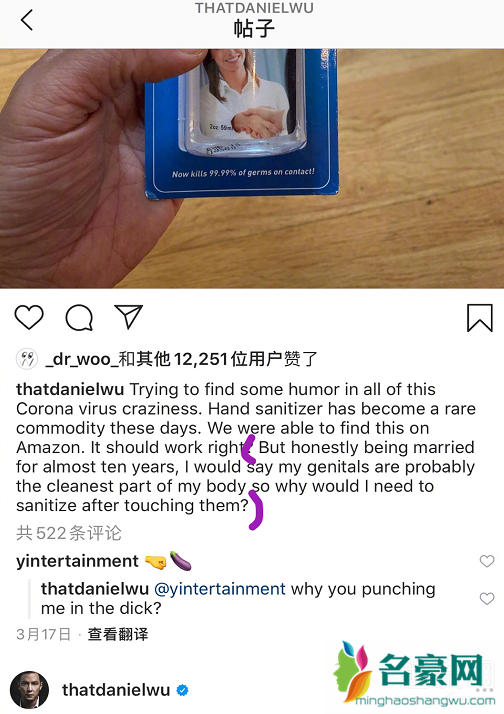Tap the @yintertainment mention in reply
This screenshot has width=504, height=714.
pyautogui.click(x=220, y=589)
